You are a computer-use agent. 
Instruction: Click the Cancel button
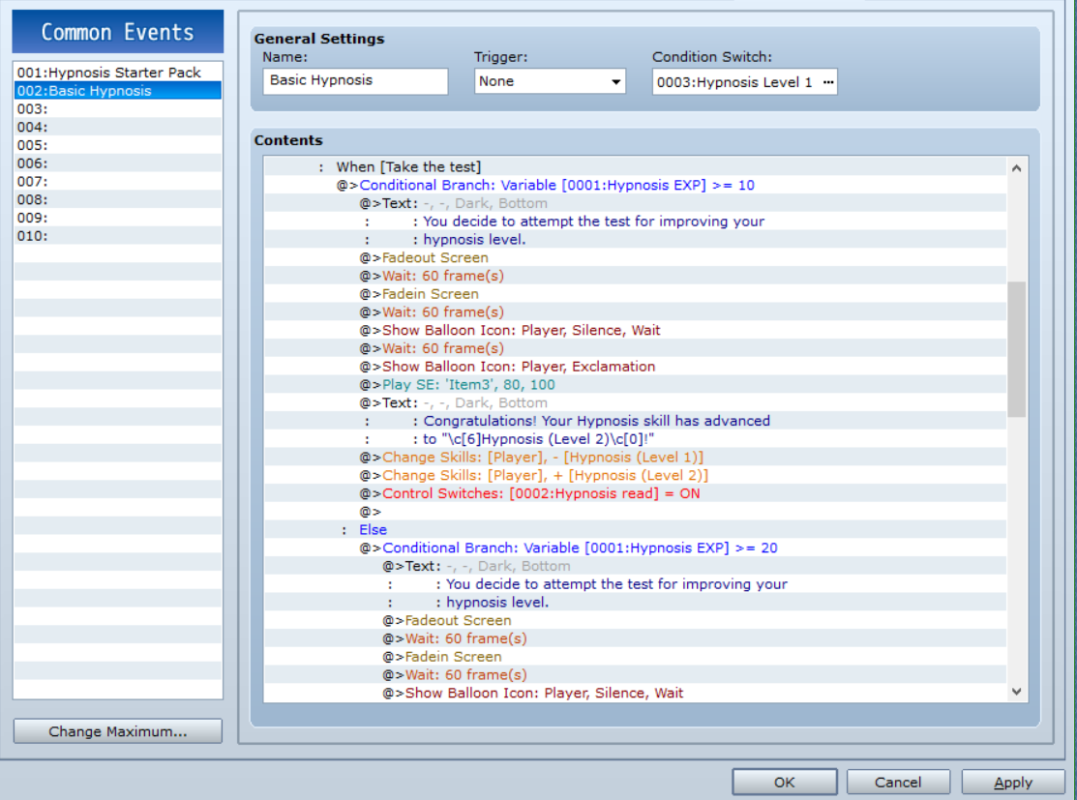(x=898, y=782)
